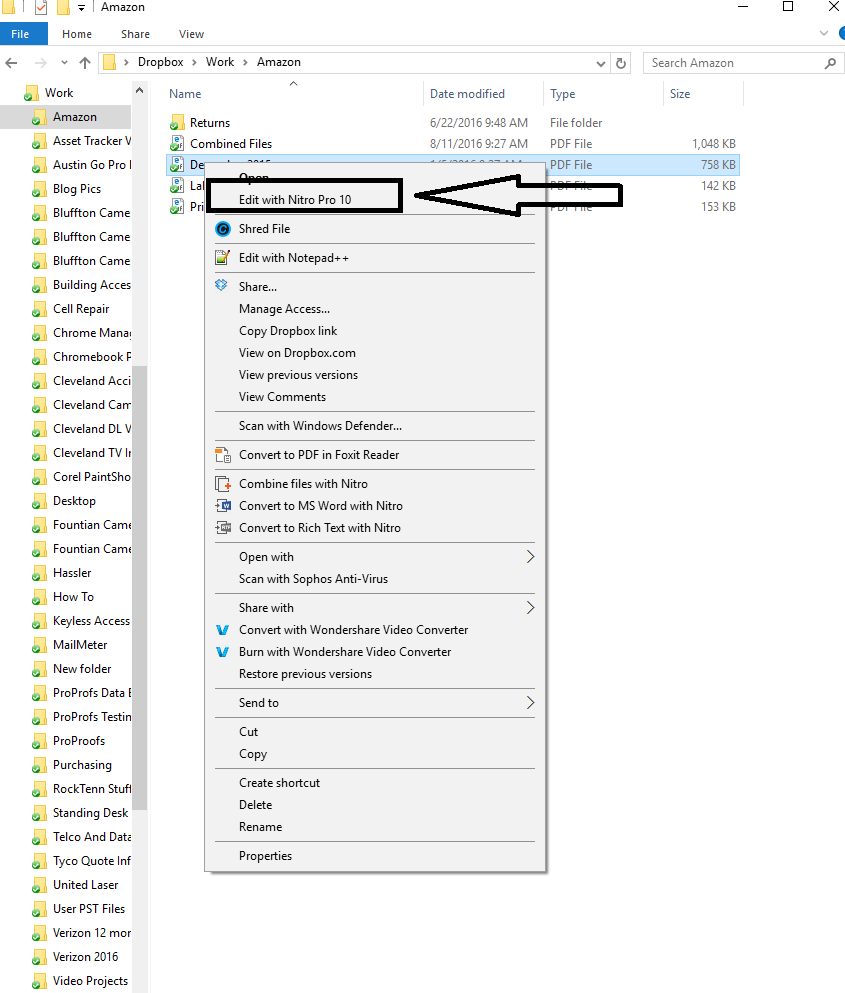Refresh the Amazon folder view

621,63
